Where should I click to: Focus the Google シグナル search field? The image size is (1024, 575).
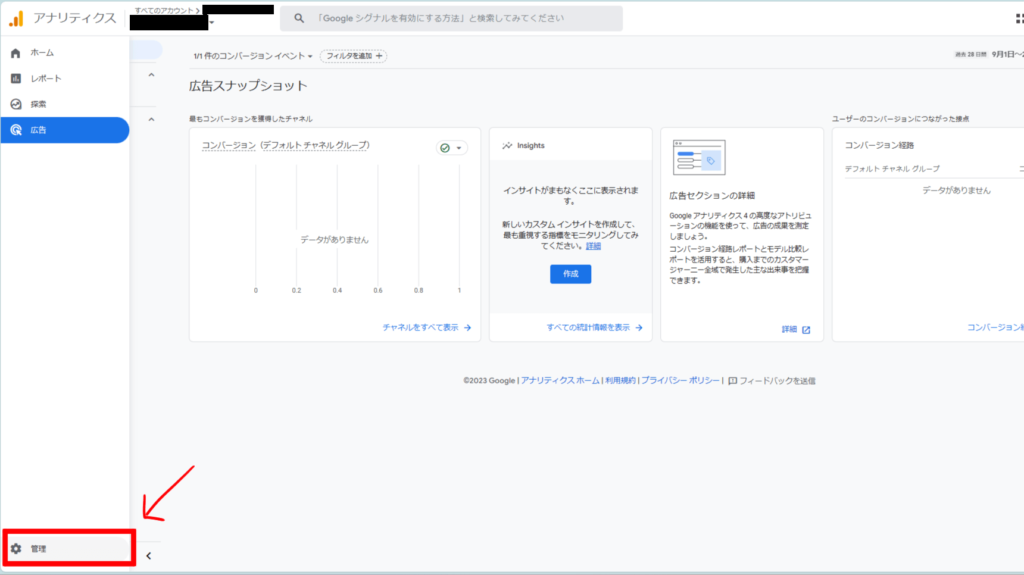[460, 19]
